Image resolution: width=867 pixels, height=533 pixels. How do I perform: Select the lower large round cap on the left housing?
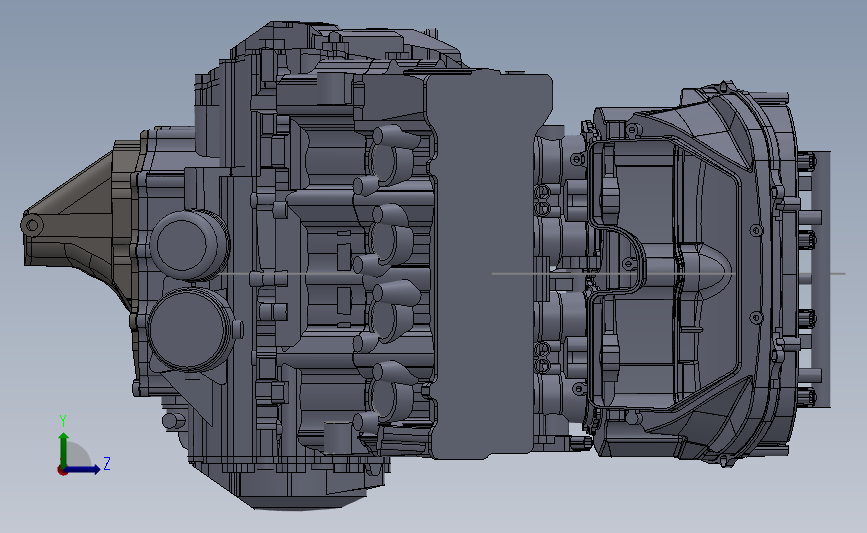(x=188, y=329)
